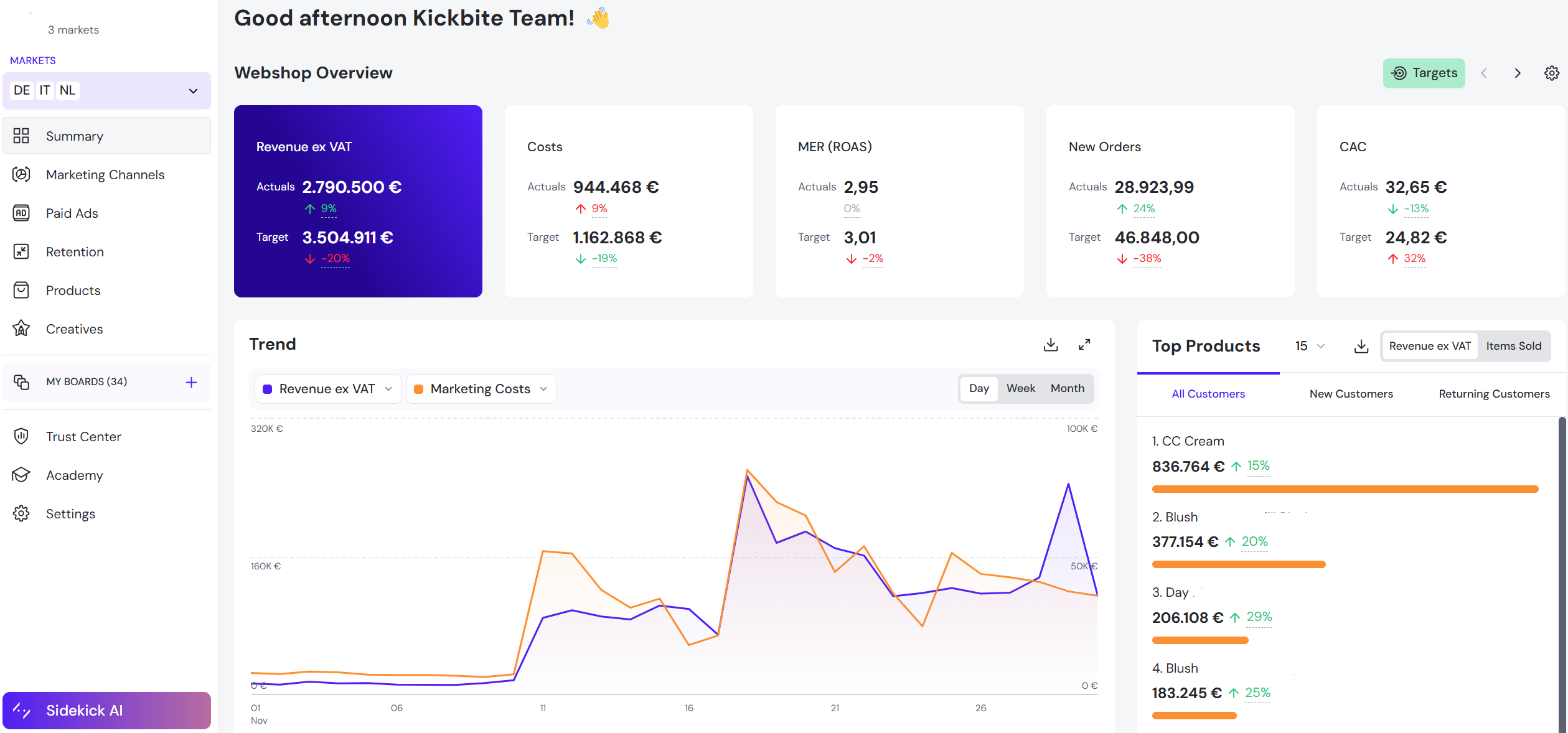
Task: Open Returning Customers tab
Action: (x=1494, y=393)
